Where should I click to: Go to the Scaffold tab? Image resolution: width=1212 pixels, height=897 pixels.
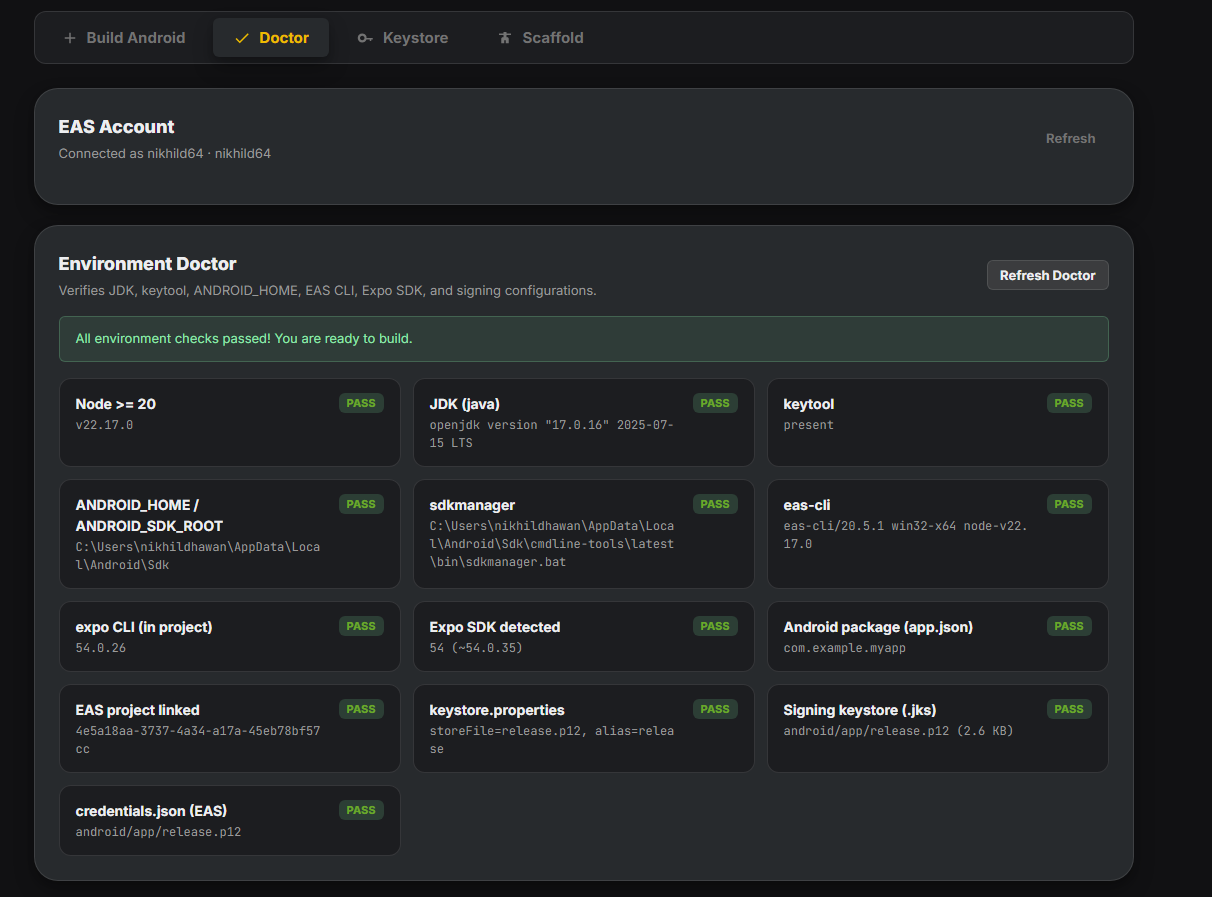point(540,38)
